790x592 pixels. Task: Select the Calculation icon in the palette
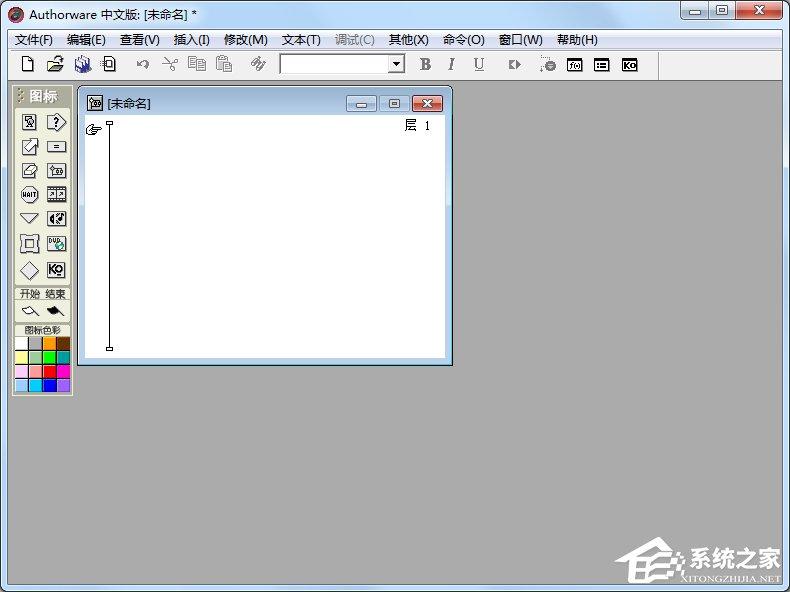click(56, 147)
